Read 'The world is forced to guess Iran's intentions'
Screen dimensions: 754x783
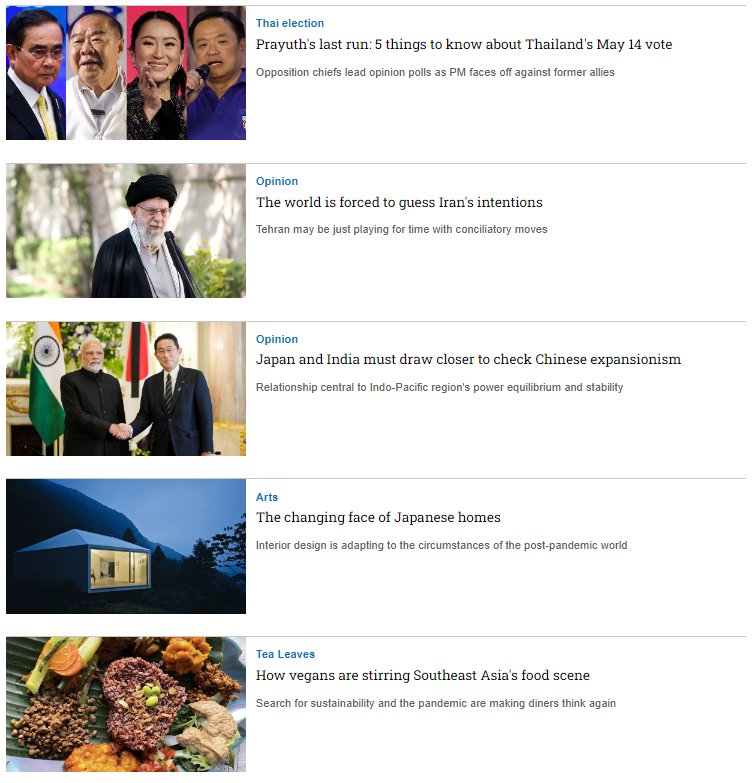399,202
